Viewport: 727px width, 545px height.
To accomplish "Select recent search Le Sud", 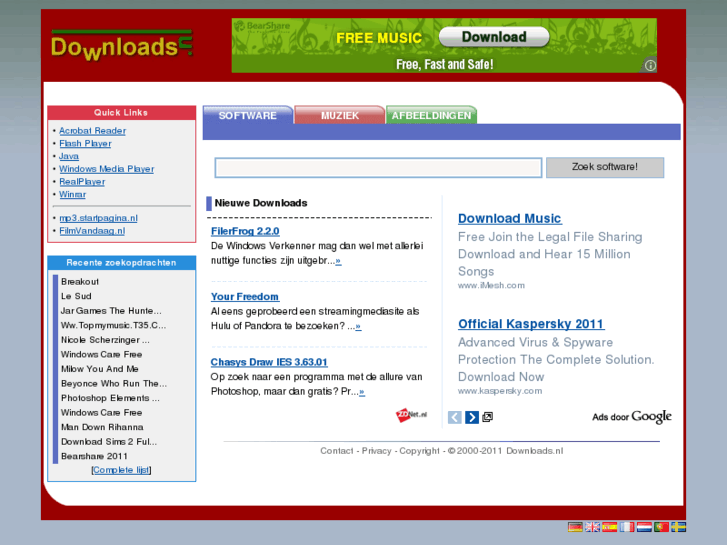I will [76, 296].
